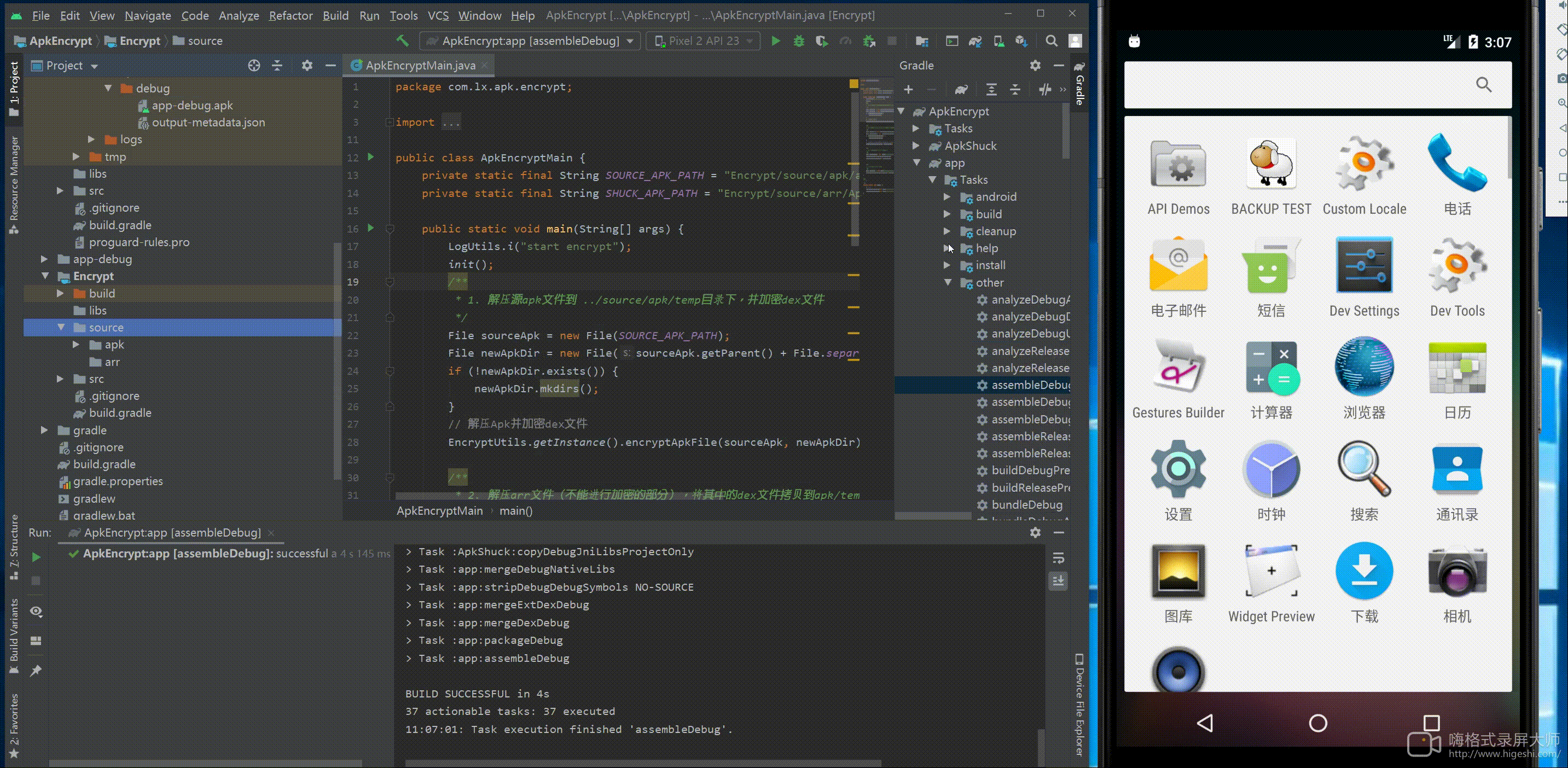The width and height of the screenshot is (1568, 768).
Task: Toggle task view eye icon in Run panel
Action: pyautogui.click(x=36, y=611)
